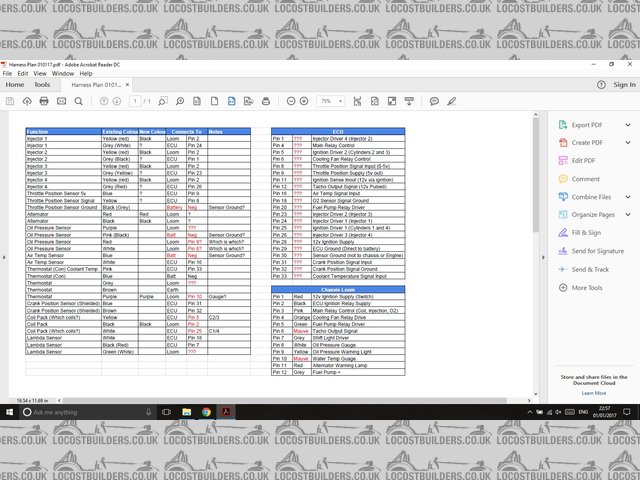Click the 'Chassis Loom' table header
Image resolution: width=640 pixels, height=480 pixels.
pos(338,289)
